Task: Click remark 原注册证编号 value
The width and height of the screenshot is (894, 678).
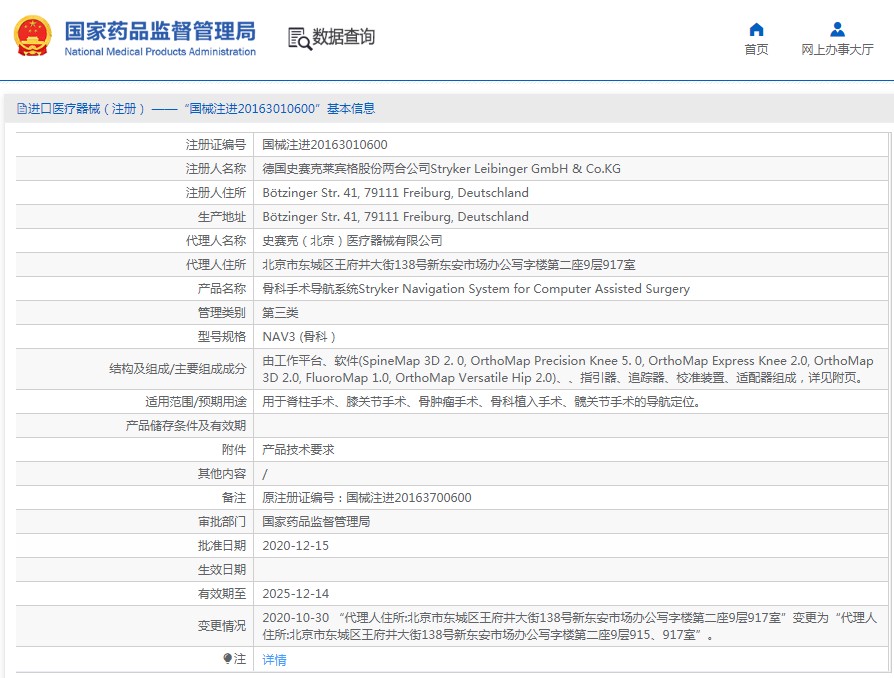Action: click(367, 498)
